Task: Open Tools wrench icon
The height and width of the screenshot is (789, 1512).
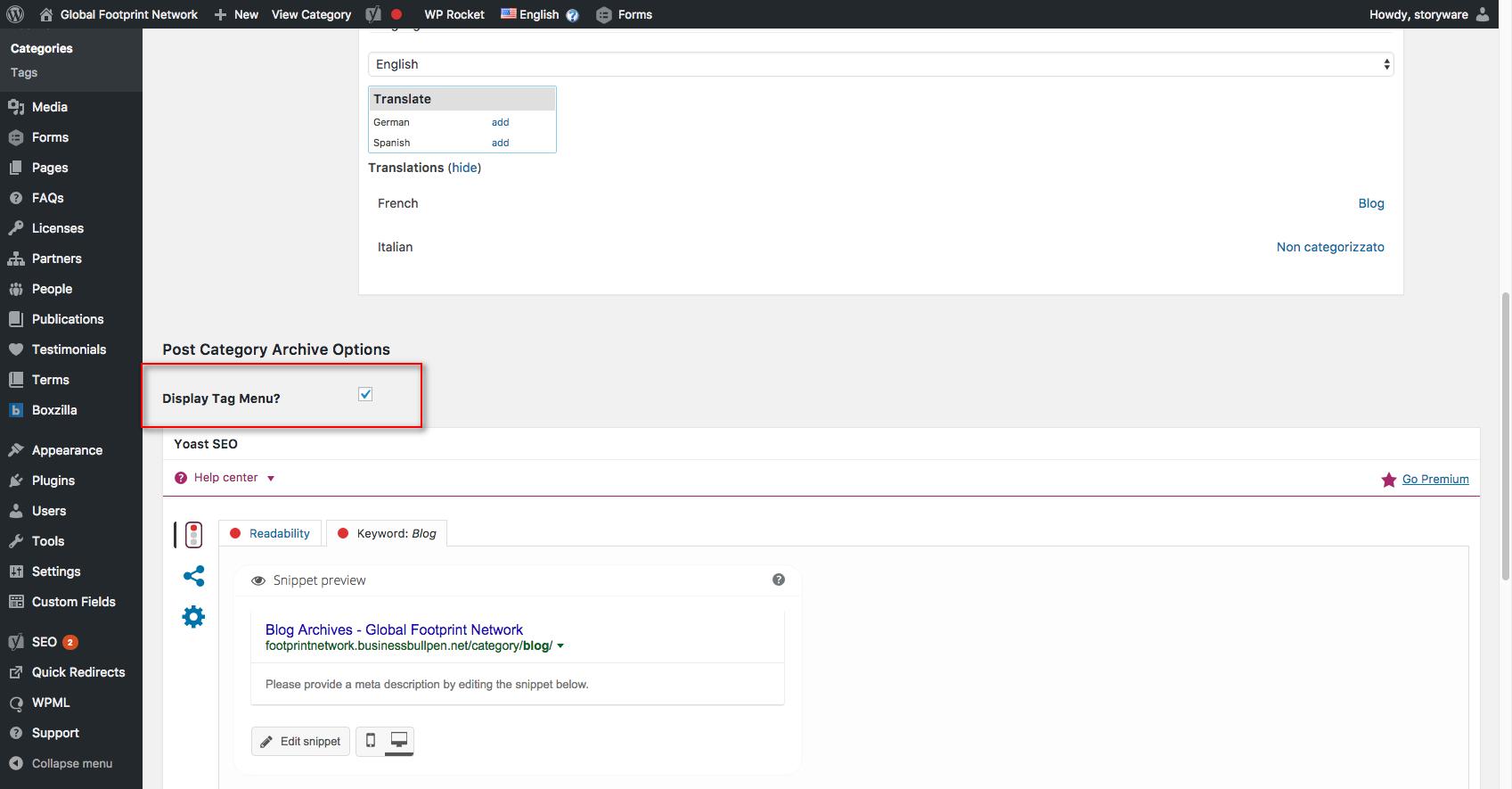Action: click(x=16, y=541)
